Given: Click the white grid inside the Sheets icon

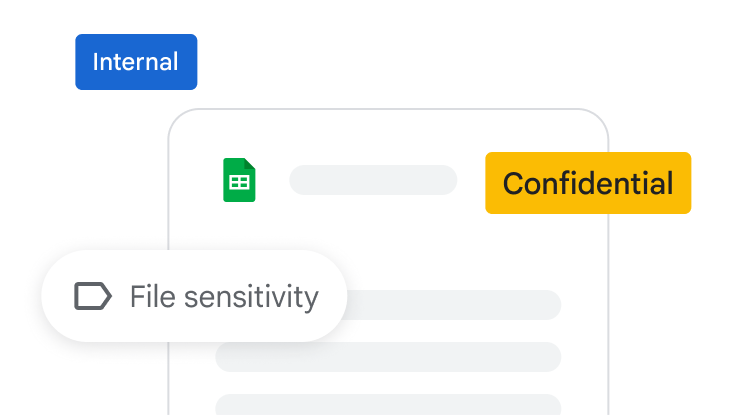Looking at the screenshot, I should (239, 183).
